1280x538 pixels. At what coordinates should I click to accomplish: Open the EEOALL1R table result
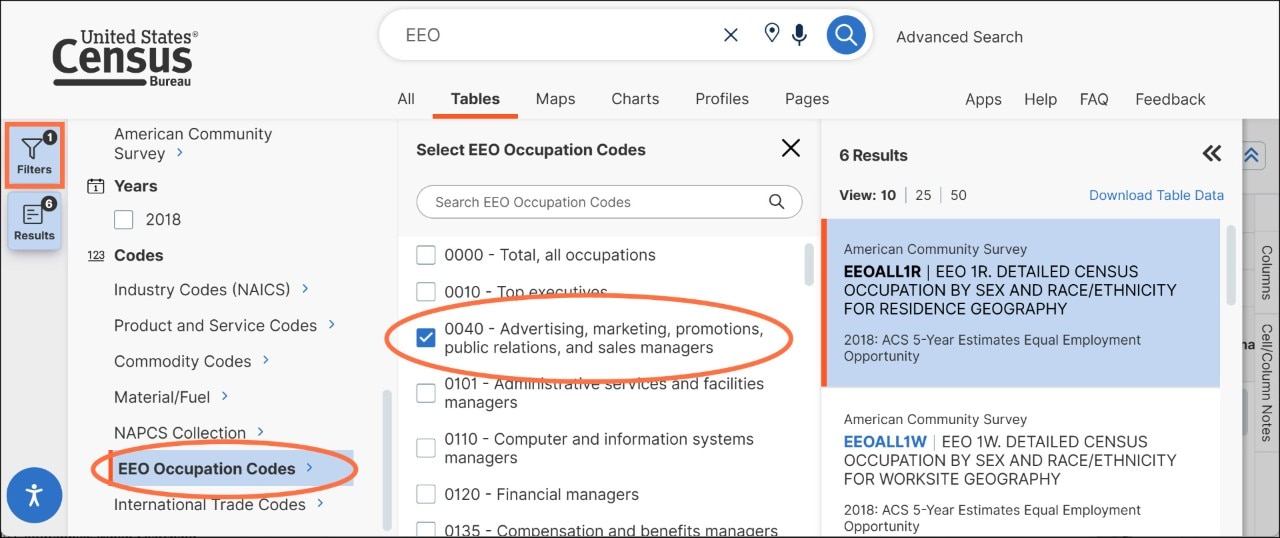pyautogui.click(x=1021, y=302)
